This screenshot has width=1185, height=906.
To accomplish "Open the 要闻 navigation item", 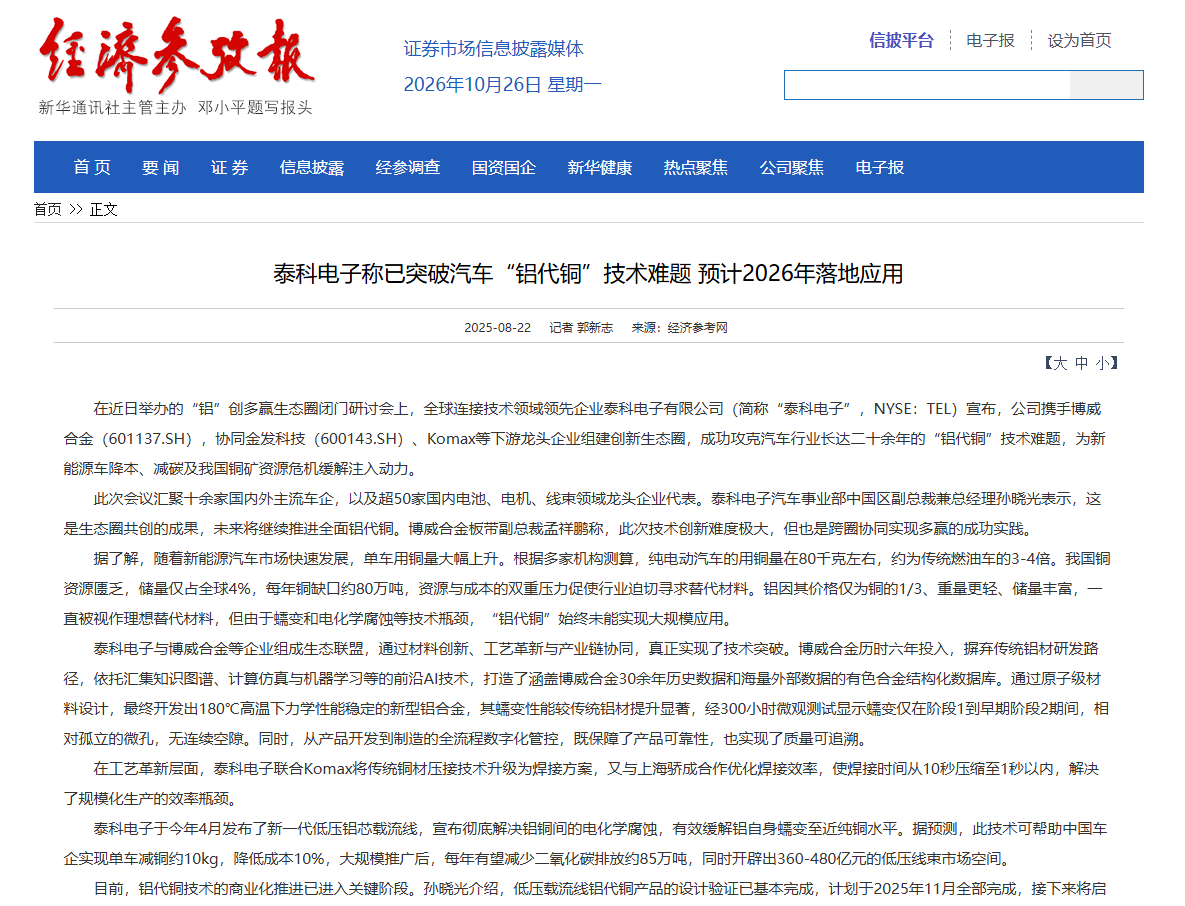I will point(161,167).
